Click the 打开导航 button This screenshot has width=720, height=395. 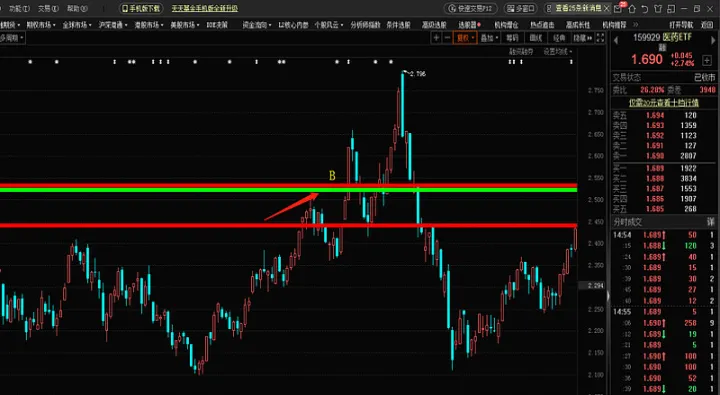(681, 25)
